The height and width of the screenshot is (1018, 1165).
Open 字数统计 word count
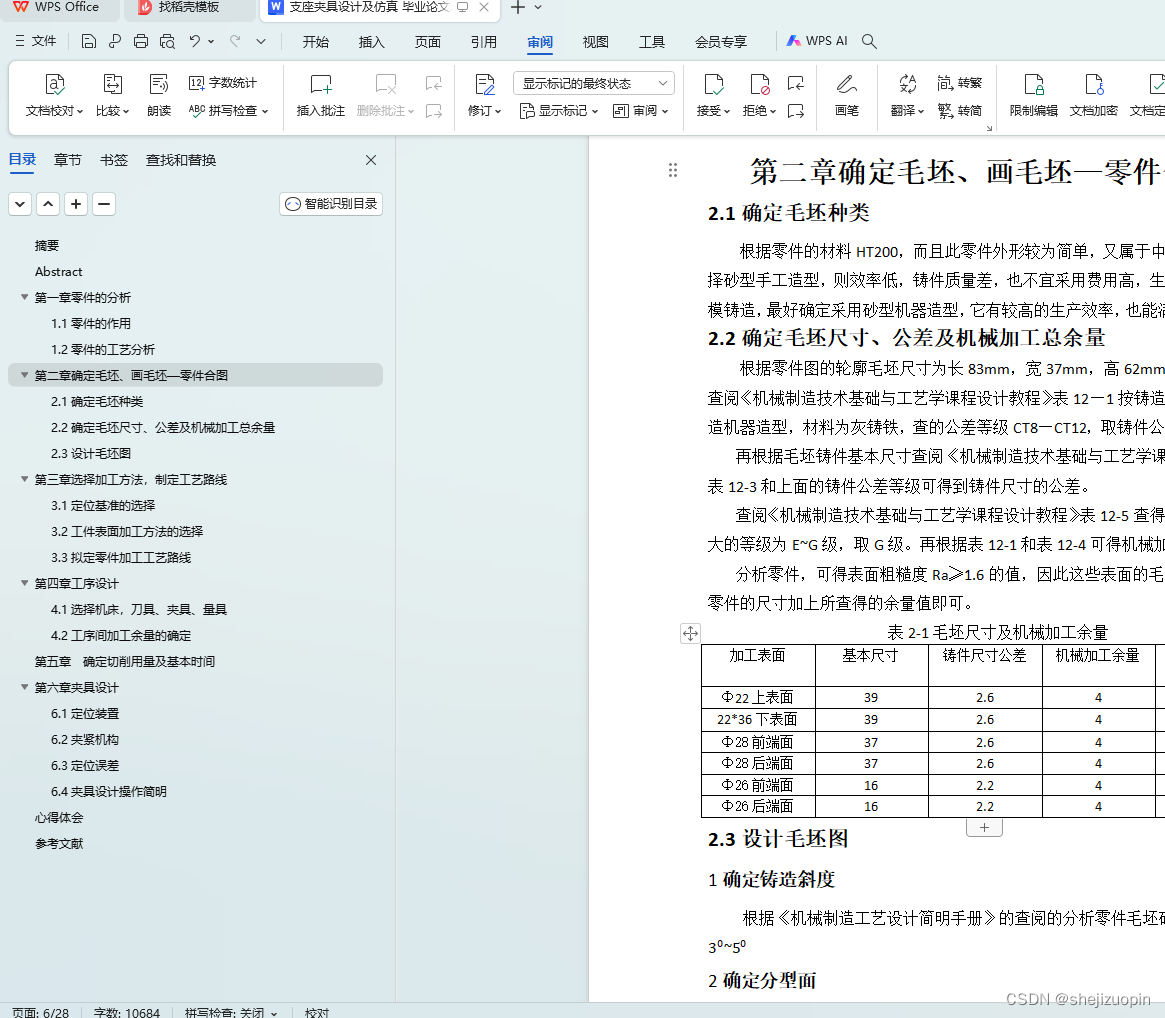223,82
